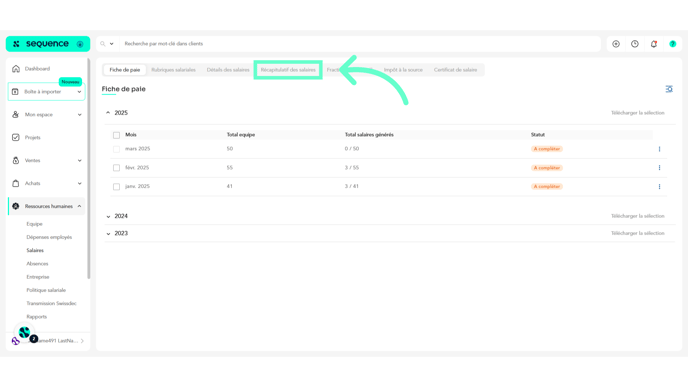Screen dimensions: 688x387
Task: Click Télécharger la sélection for 2025
Action: click(x=638, y=113)
